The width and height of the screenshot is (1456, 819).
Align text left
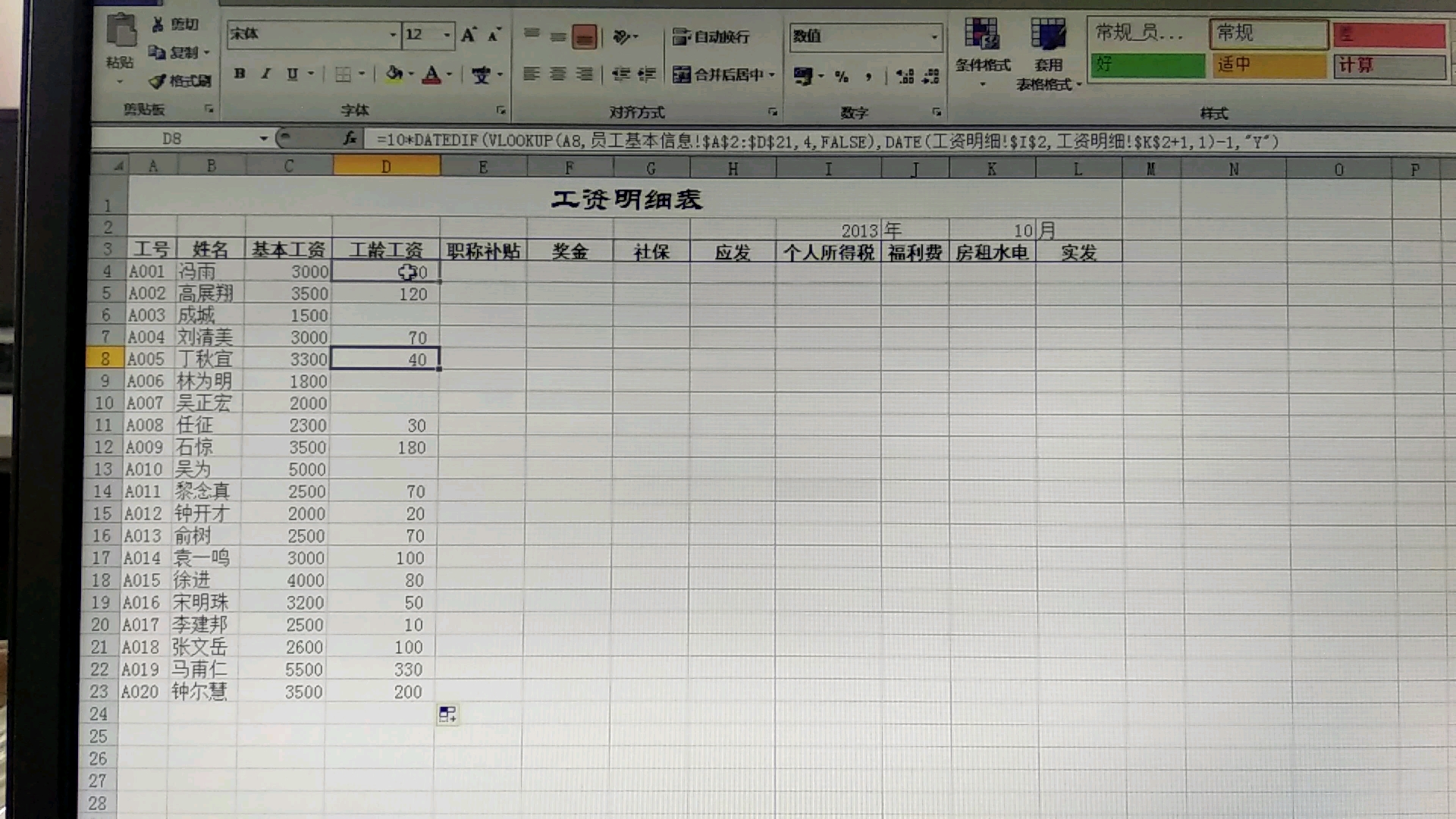pos(532,74)
